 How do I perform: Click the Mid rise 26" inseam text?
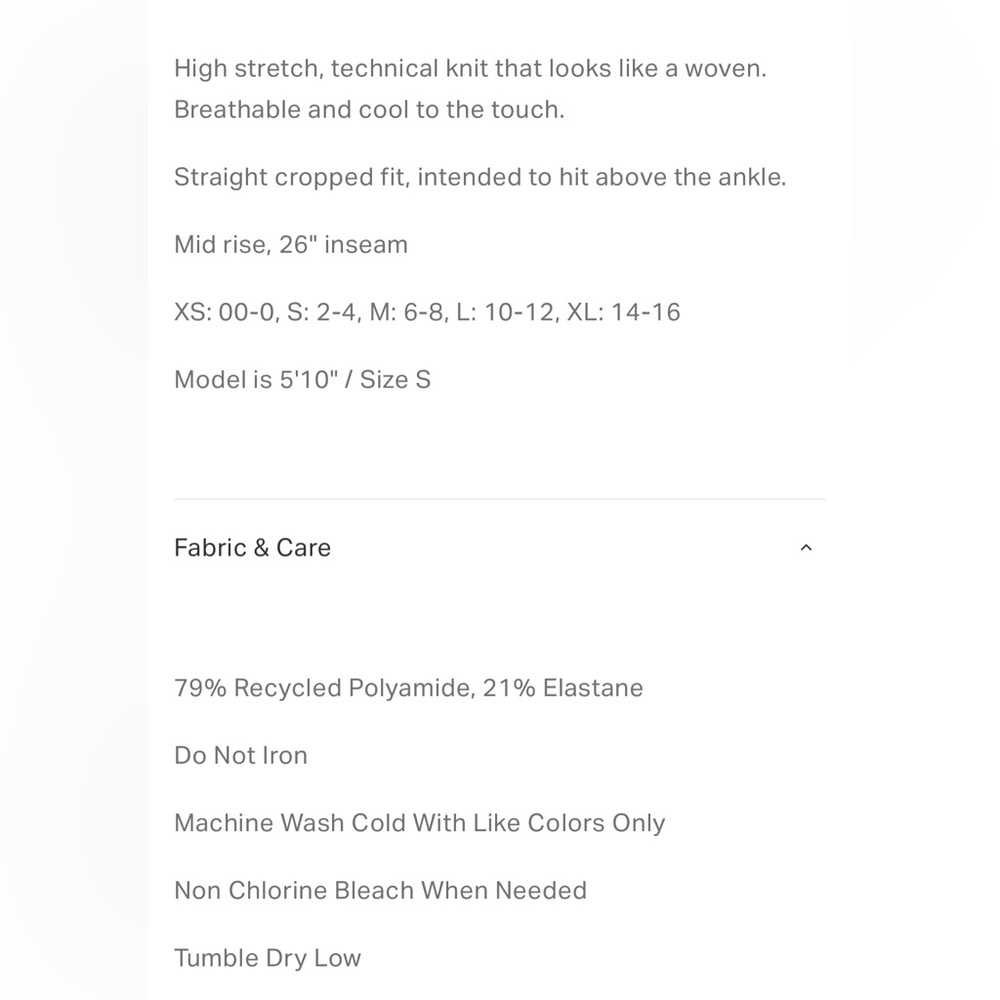[x=291, y=245]
